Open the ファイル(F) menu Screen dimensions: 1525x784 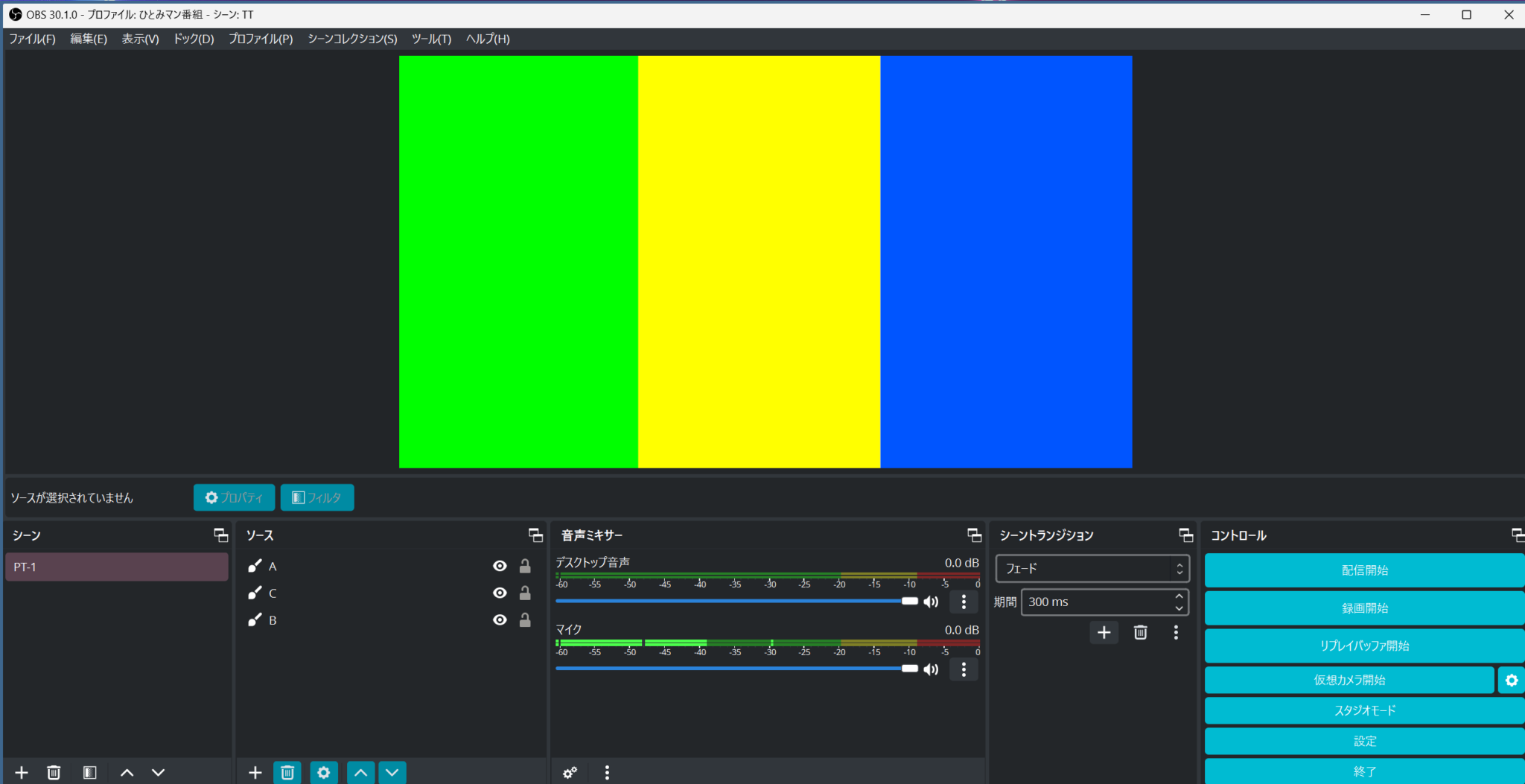pyautogui.click(x=32, y=39)
